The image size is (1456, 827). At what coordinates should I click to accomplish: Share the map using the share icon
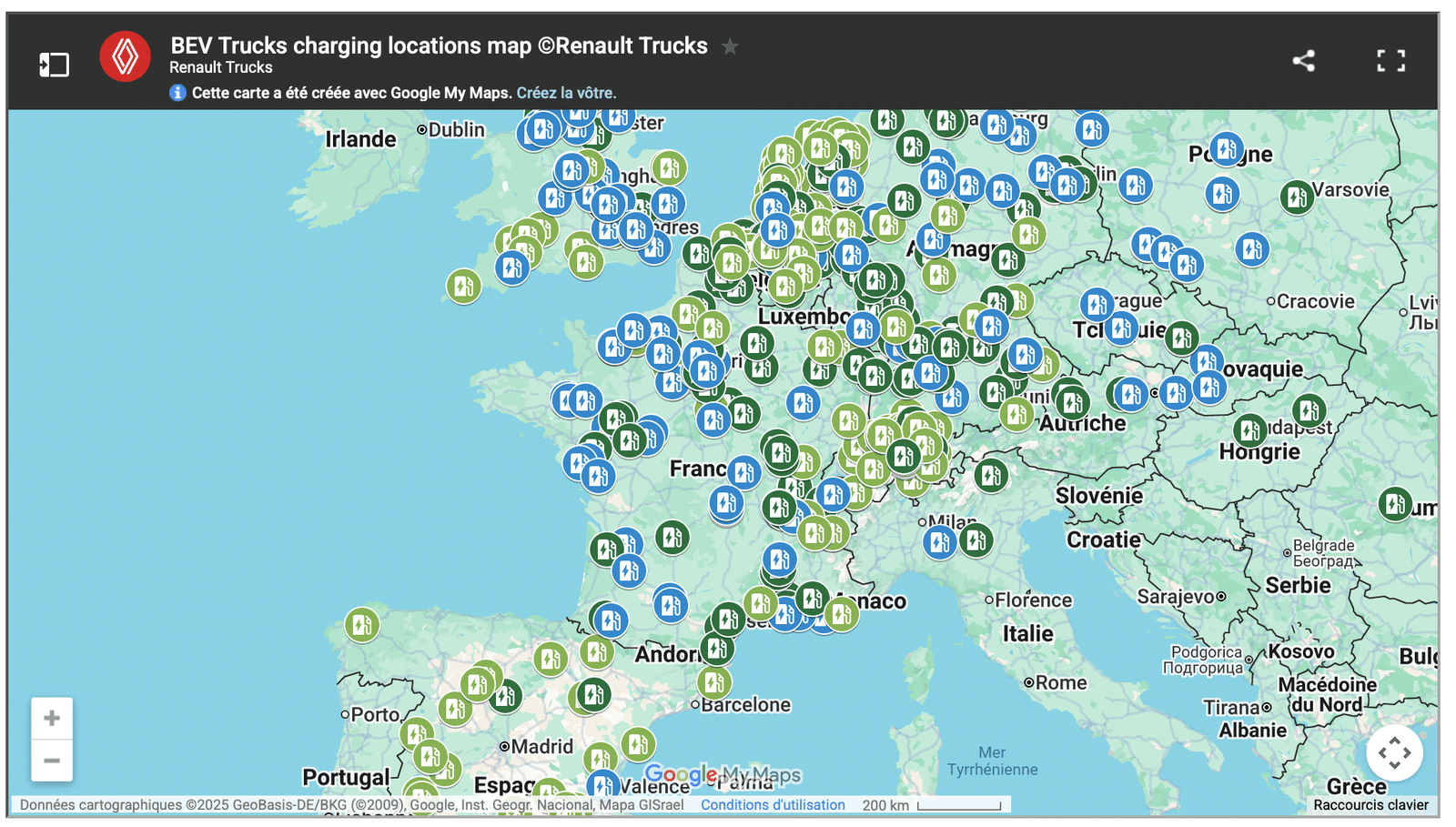tap(1303, 61)
